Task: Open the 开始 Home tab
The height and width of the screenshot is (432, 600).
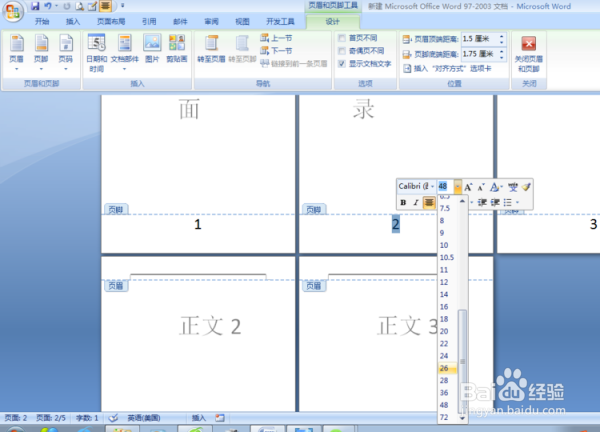Action: [42, 21]
